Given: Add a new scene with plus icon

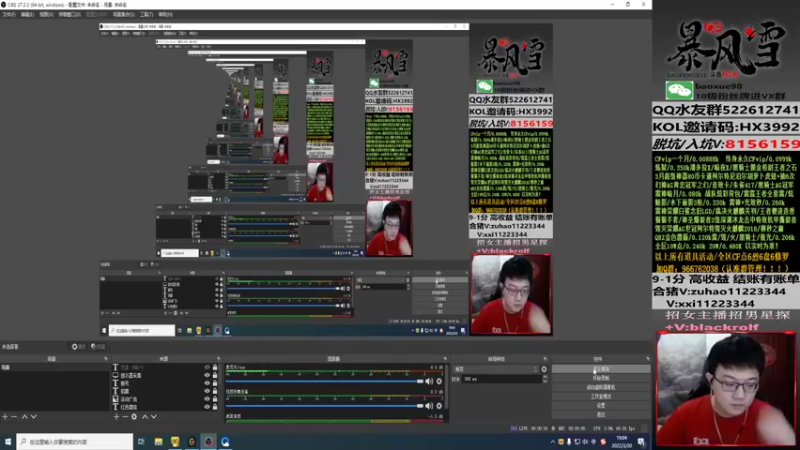Looking at the screenshot, I should pyautogui.click(x=5, y=417).
